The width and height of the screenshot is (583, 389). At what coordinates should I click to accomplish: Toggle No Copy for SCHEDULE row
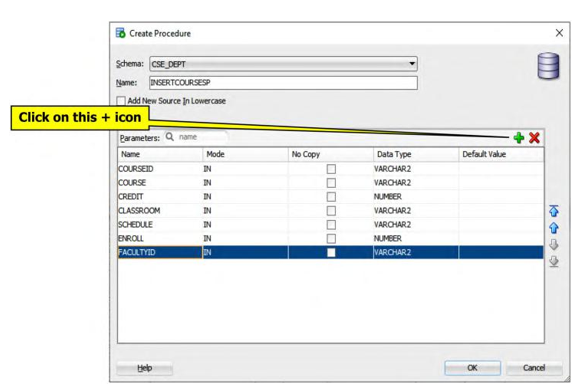[x=331, y=225]
